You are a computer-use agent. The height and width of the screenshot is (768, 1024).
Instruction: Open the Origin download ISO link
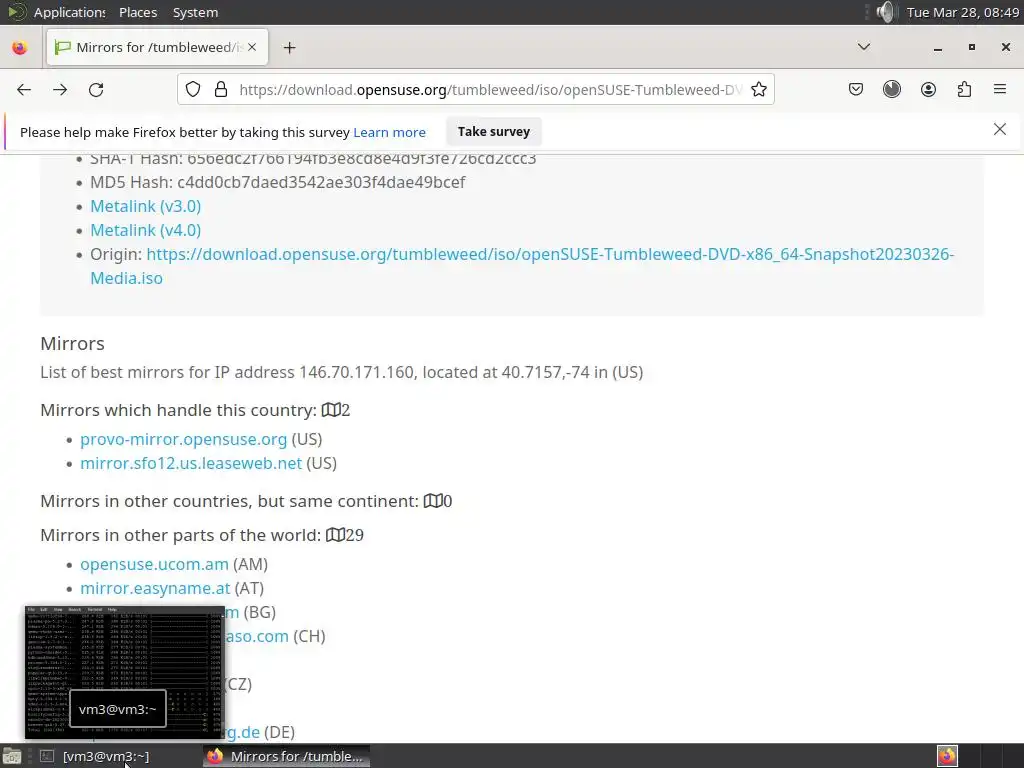(522, 266)
